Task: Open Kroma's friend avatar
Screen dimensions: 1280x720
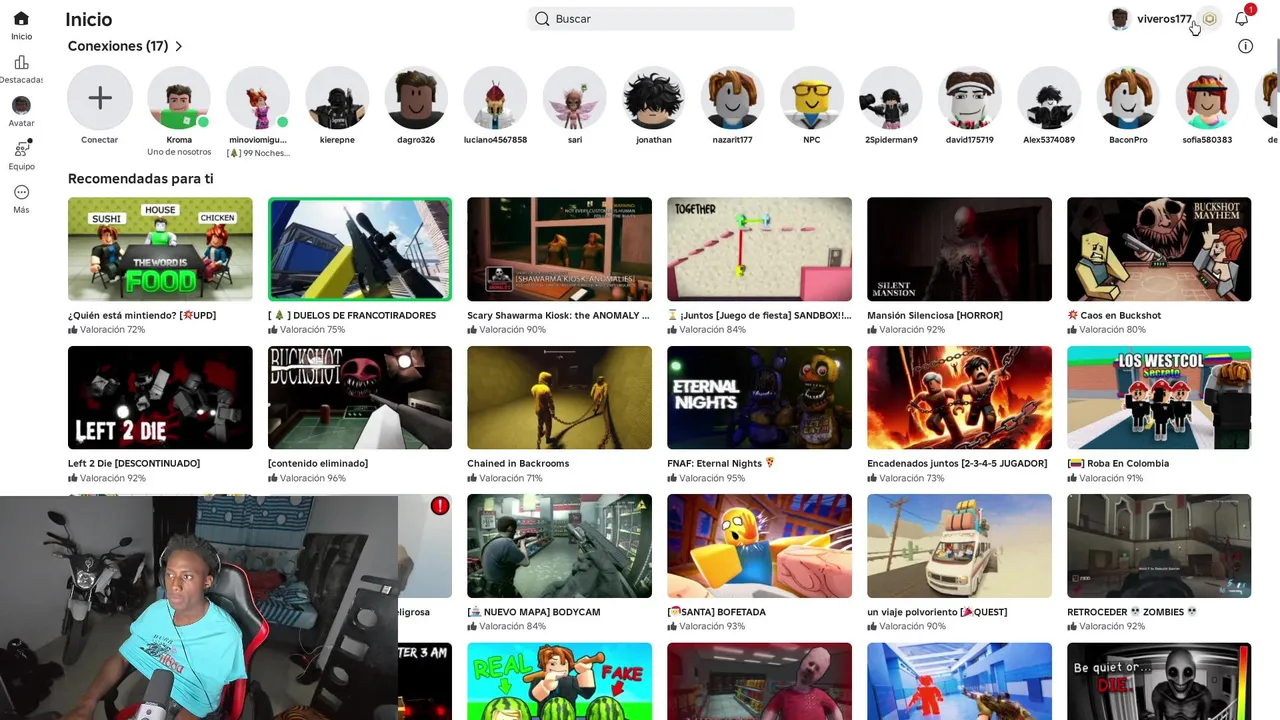Action: point(179,98)
